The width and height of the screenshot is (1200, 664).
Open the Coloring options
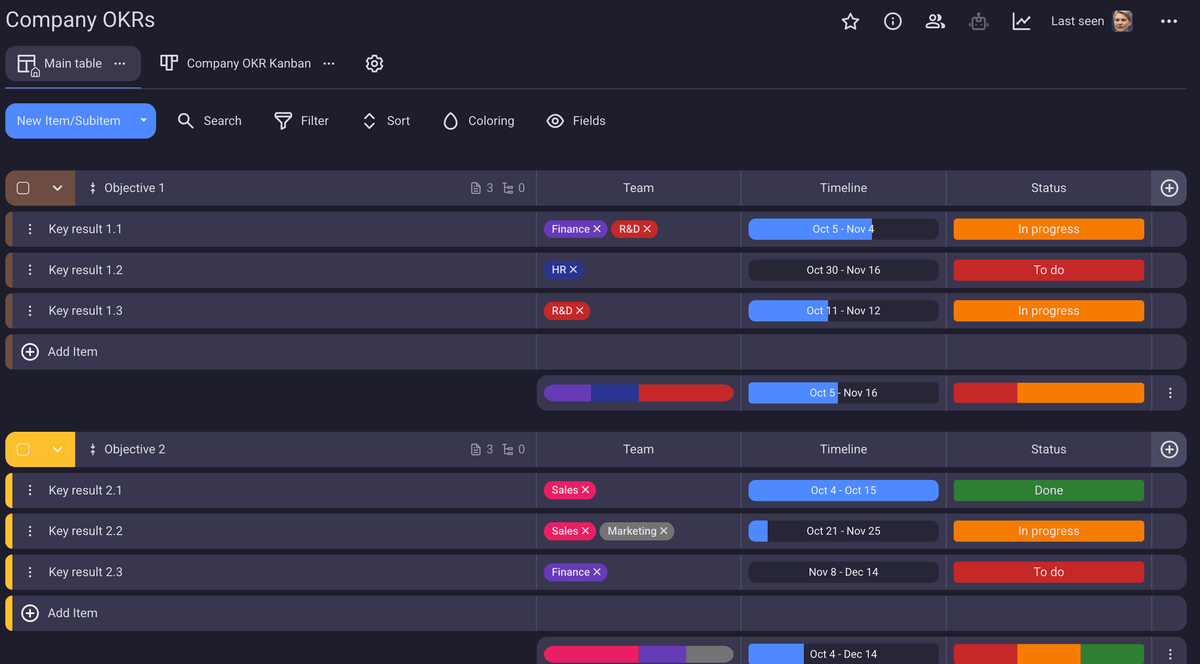pos(478,120)
